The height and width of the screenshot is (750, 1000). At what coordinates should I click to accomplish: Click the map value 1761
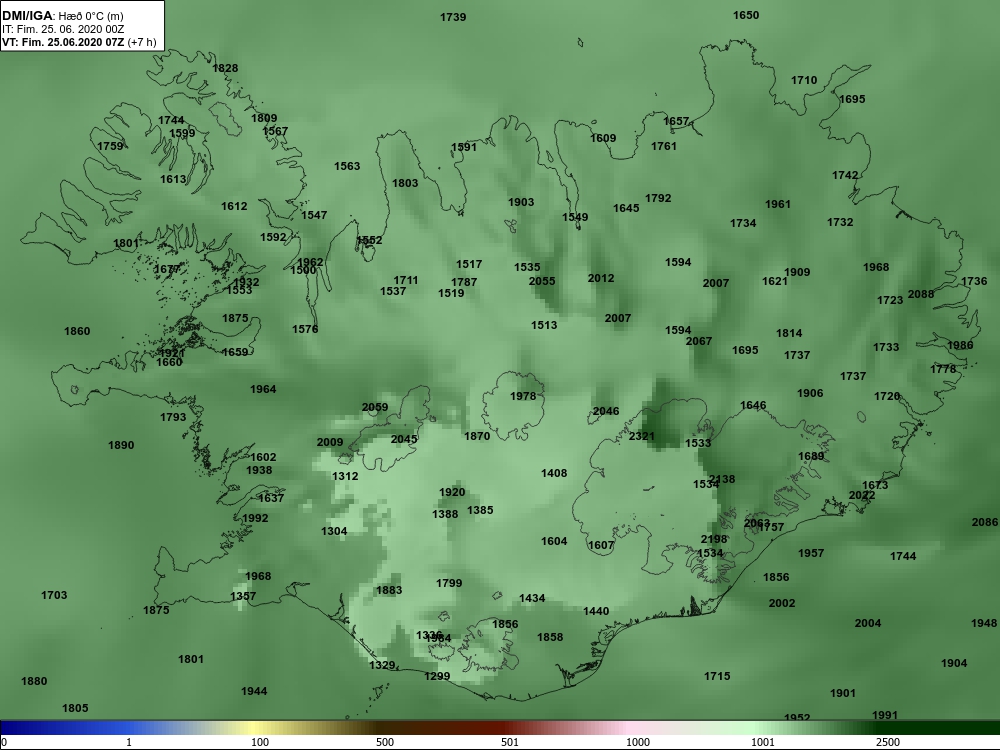pos(664,147)
